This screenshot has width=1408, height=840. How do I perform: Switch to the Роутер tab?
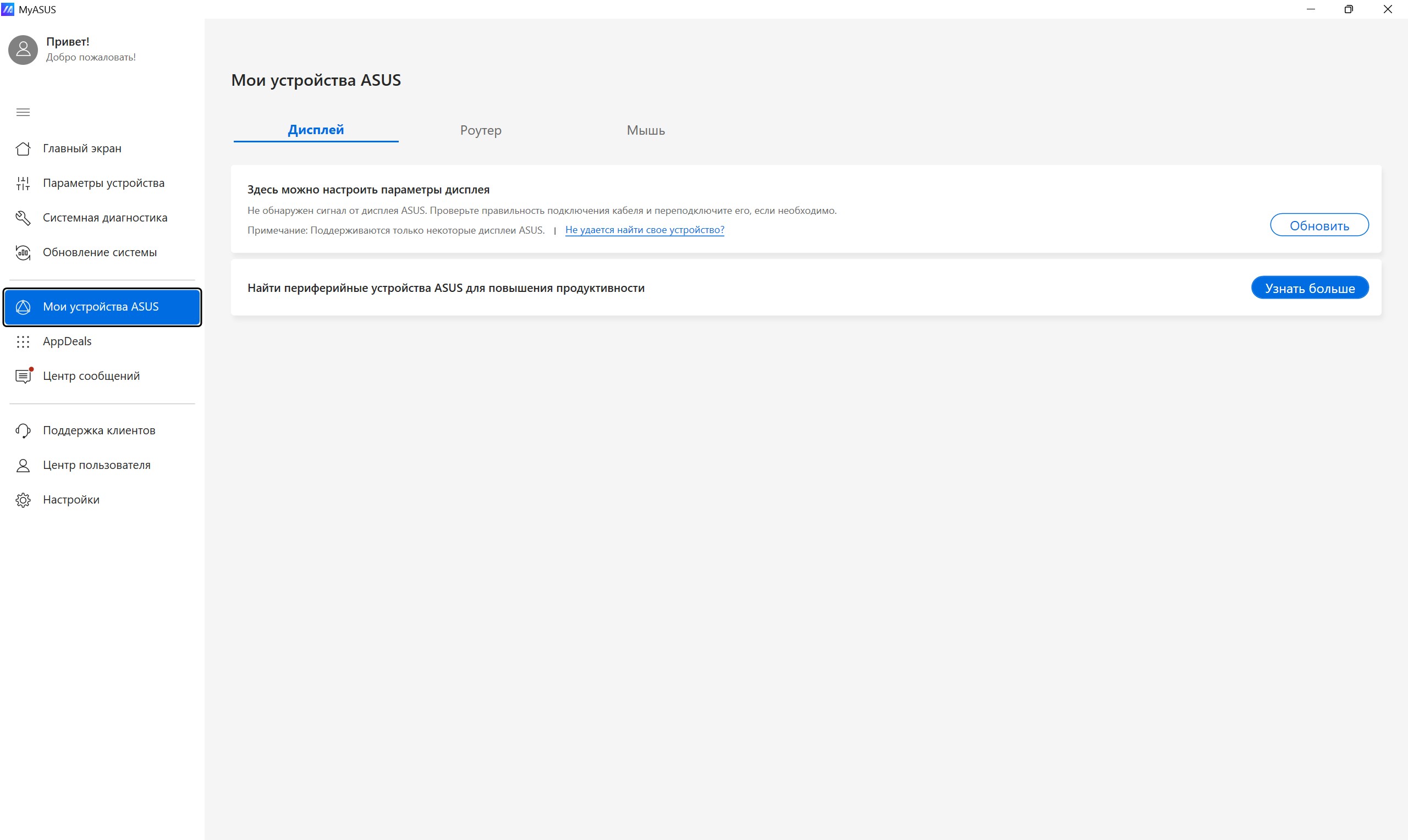click(x=481, y=130)
